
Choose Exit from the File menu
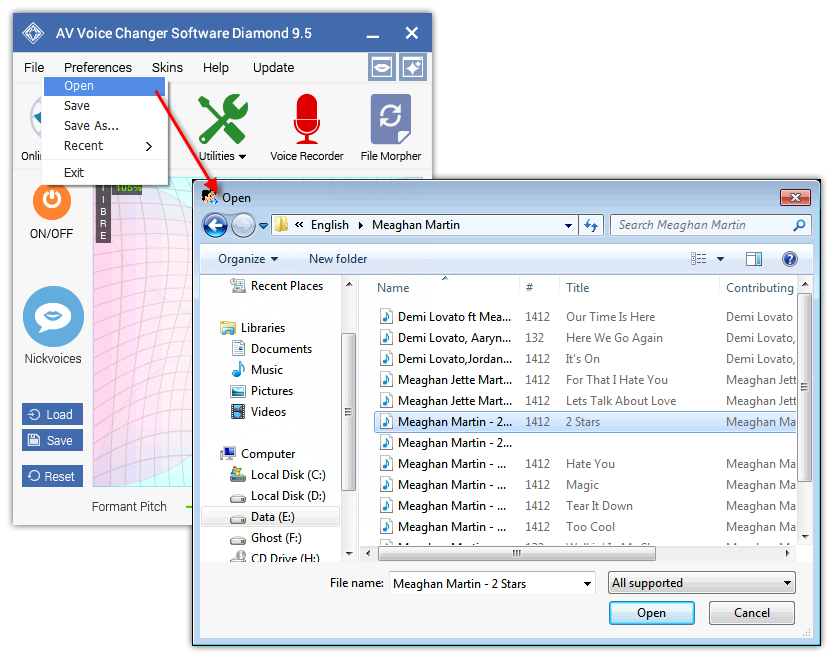tap(104, 173)
